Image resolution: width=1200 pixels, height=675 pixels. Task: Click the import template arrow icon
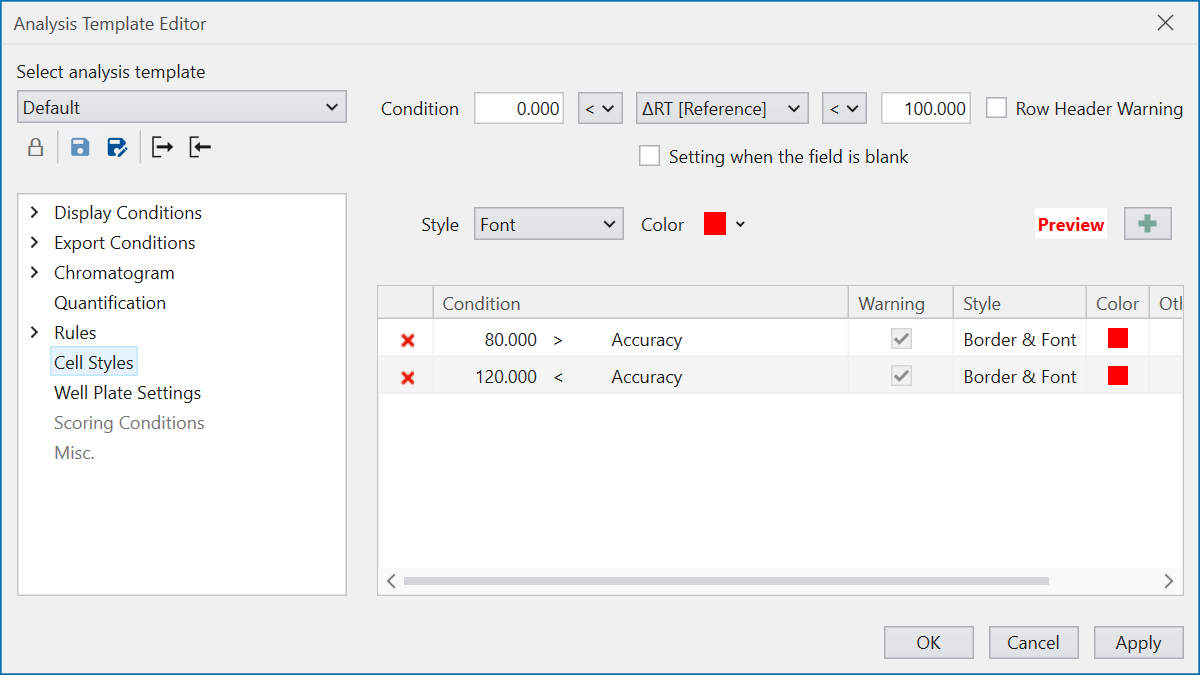[x=200, y=148]
